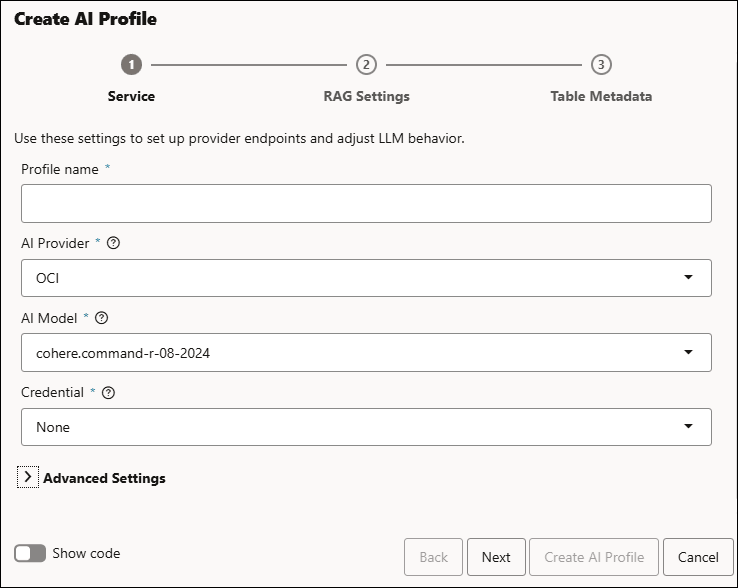Click the step 3 circle icon
Viewport: 738px width, 588px height.
601,65
